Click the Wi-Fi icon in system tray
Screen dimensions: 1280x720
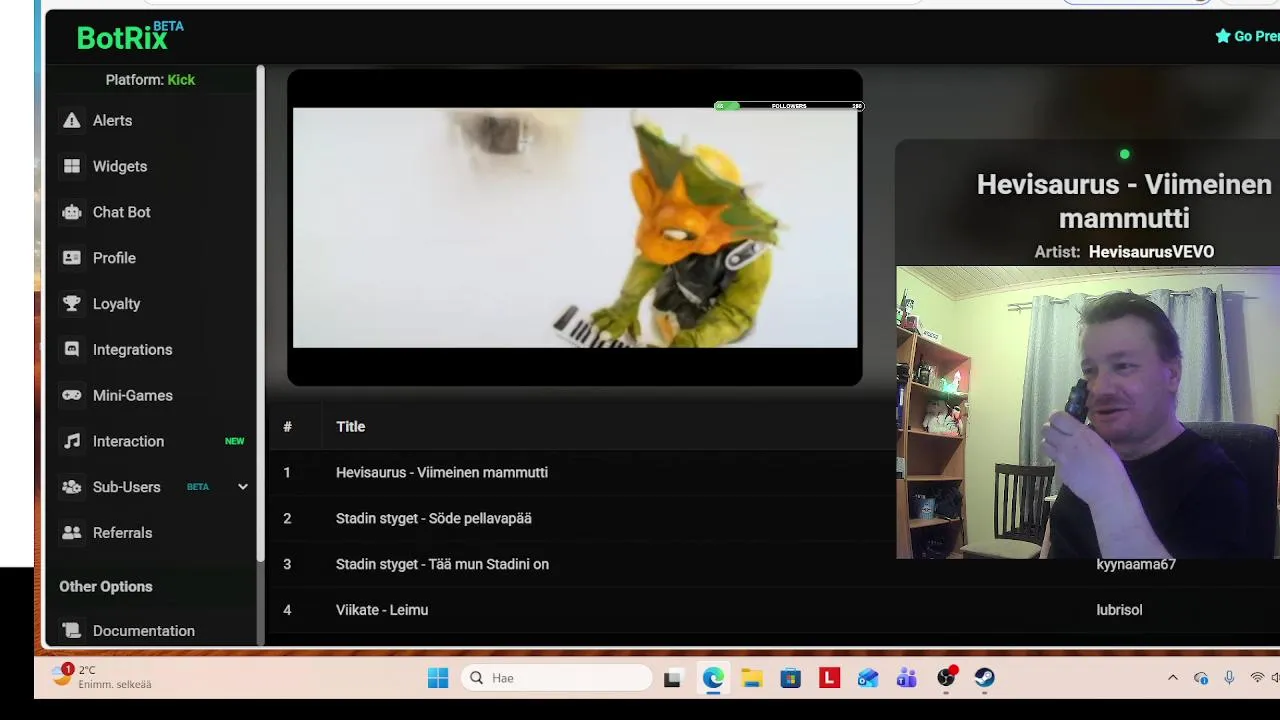(1257, 678)
